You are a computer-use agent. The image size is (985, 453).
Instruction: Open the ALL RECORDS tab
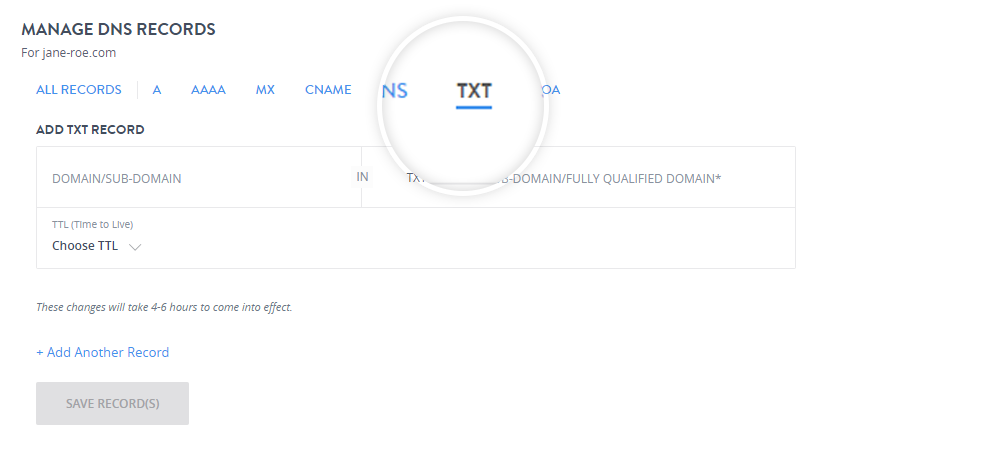click(78, 90)
